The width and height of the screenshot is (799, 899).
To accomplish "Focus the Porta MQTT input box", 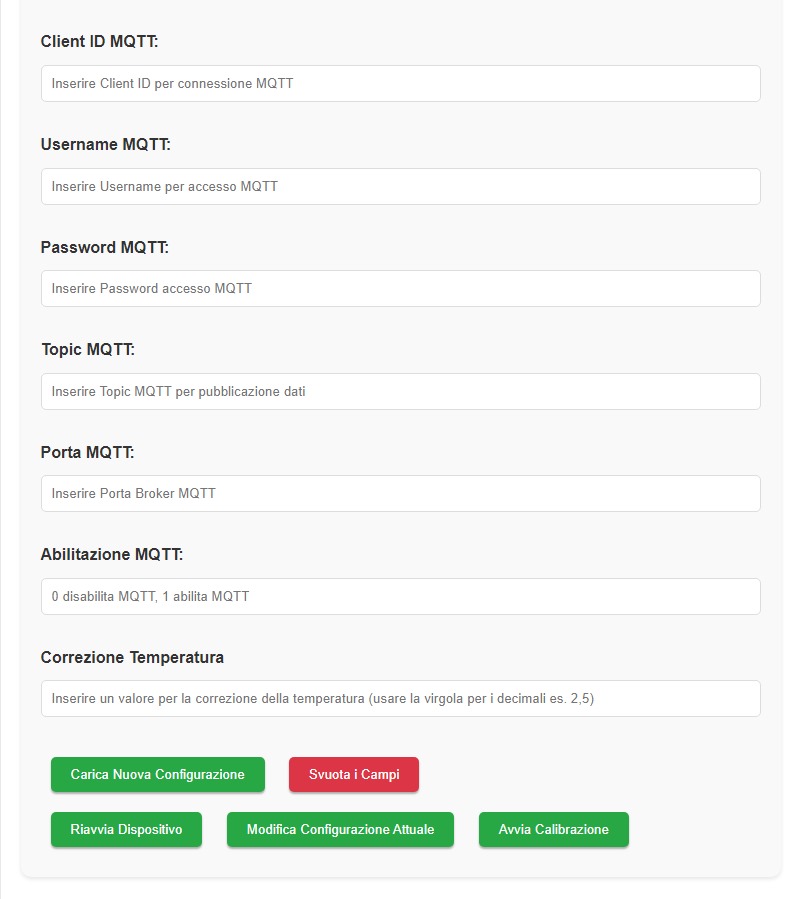I will pos(401,494).
